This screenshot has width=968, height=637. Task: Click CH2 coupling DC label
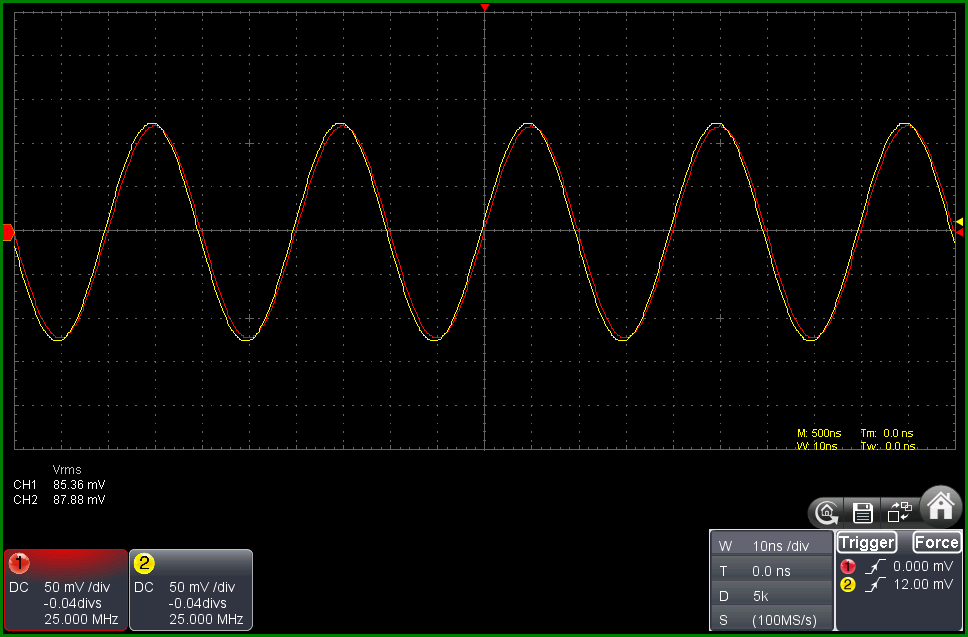pyautogui.click(x=144, y=587)
